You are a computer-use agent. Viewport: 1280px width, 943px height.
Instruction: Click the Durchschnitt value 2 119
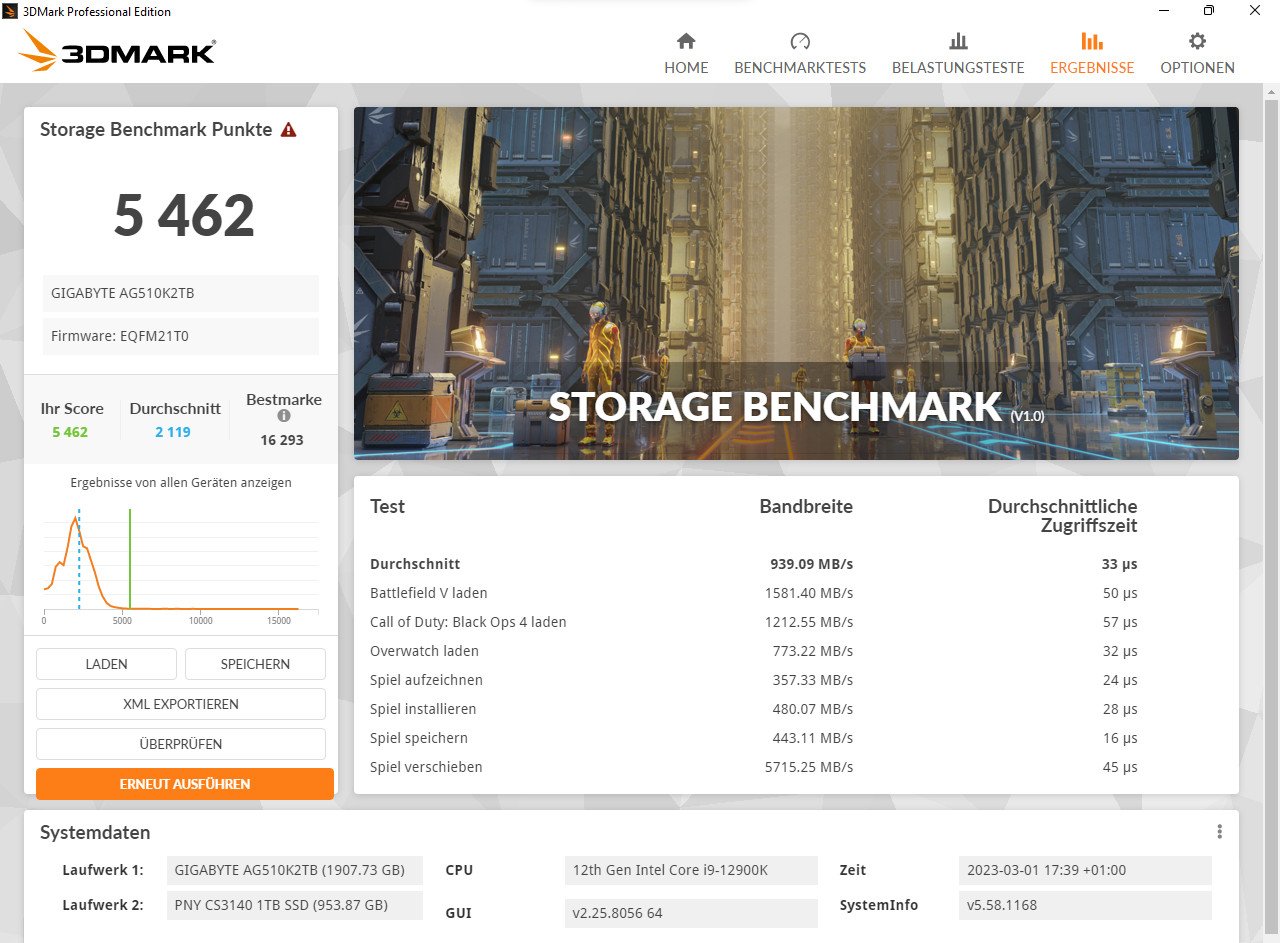pyautogui.click(x=173, y=432)
